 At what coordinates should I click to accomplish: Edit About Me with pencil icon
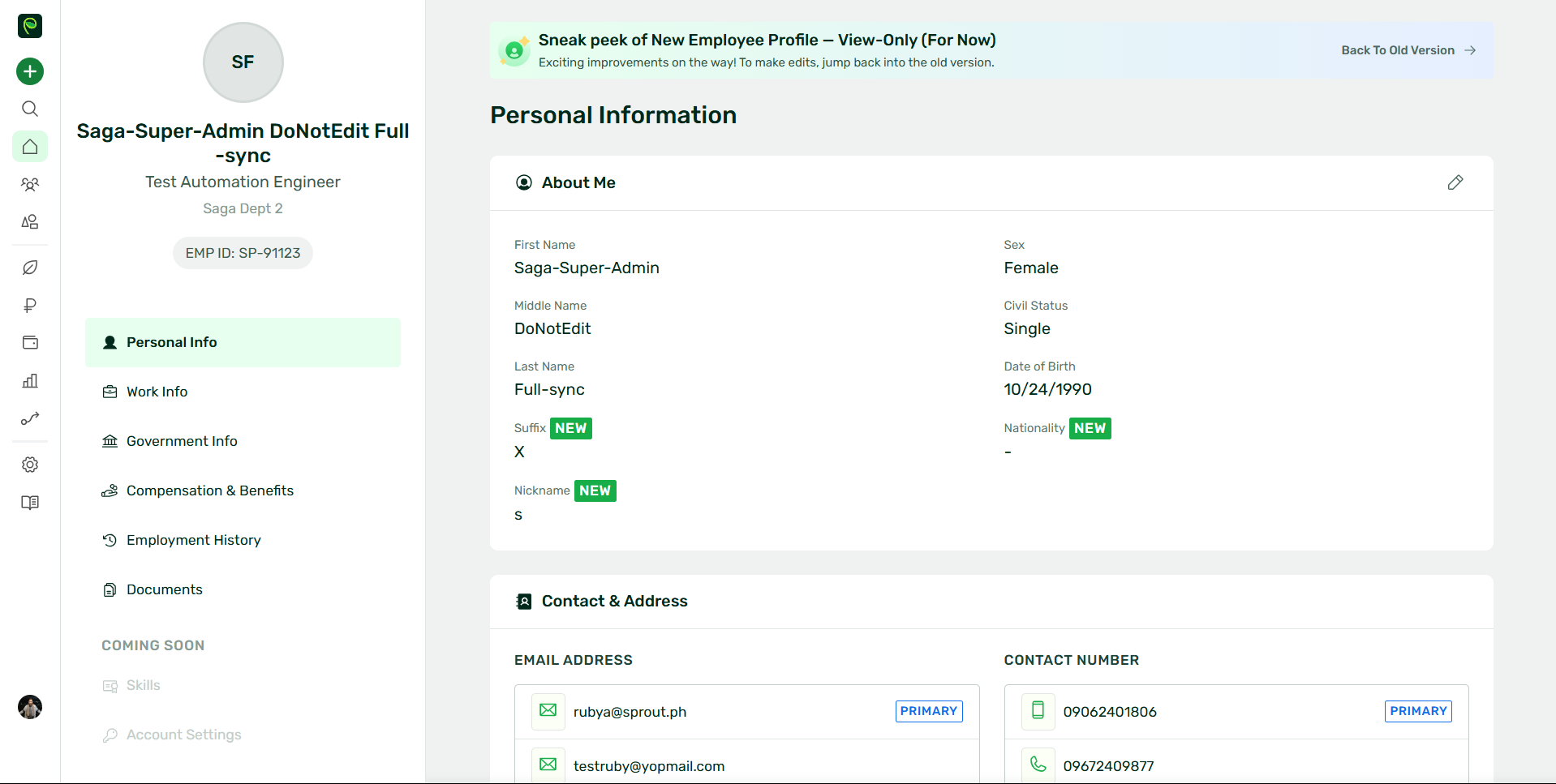coord(1455,182)
